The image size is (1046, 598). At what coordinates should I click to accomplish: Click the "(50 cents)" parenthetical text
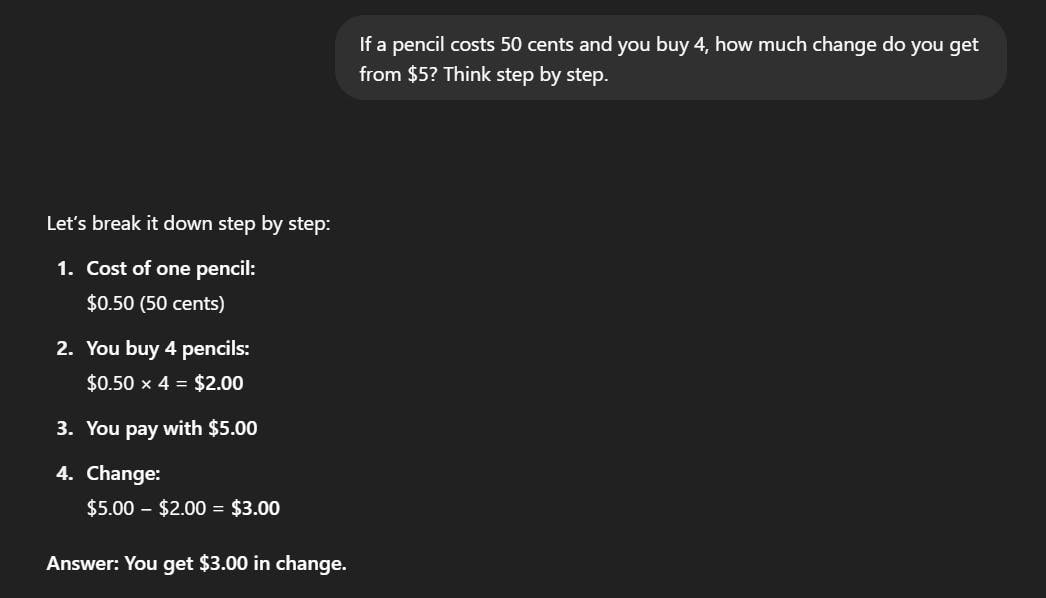tap(182, 303)
